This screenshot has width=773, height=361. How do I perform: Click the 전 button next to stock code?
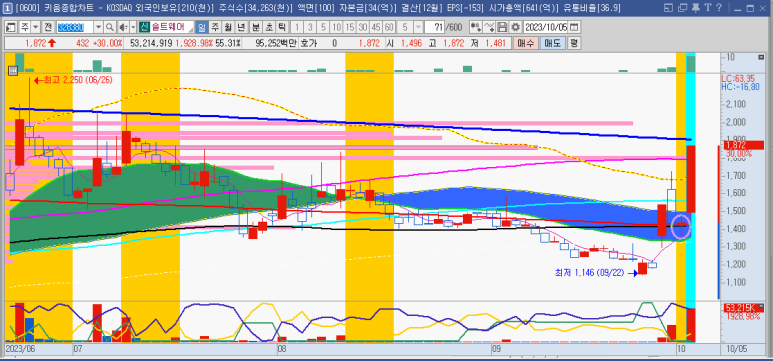tap(48, 27)
